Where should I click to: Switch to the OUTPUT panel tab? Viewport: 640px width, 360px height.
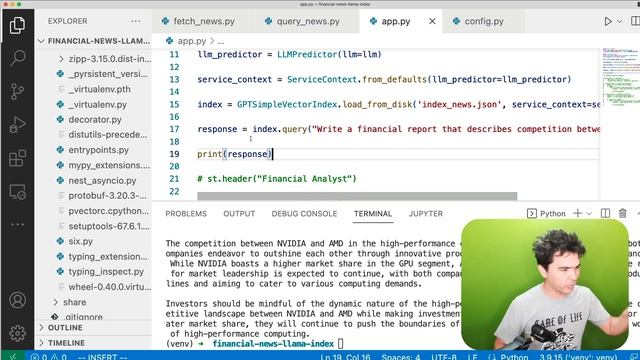pos(239,213)
